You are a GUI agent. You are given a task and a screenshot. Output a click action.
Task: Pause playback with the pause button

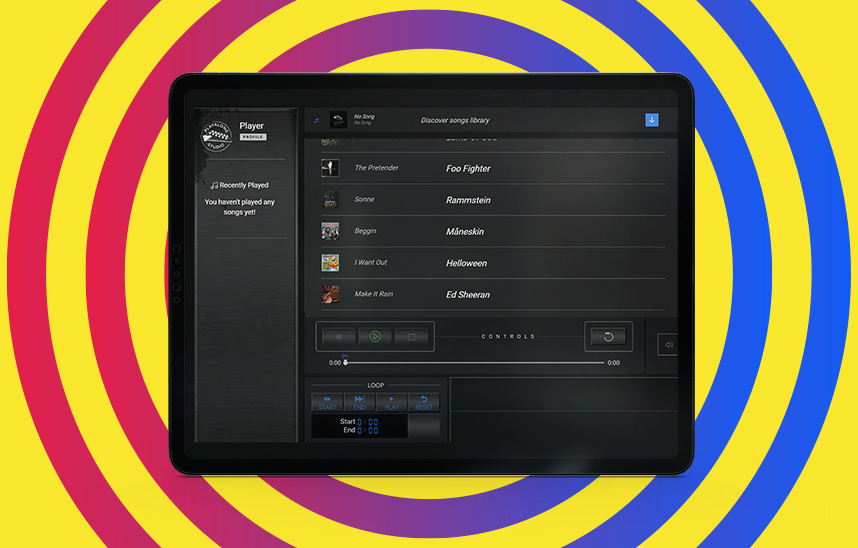[x=339, y=337]
